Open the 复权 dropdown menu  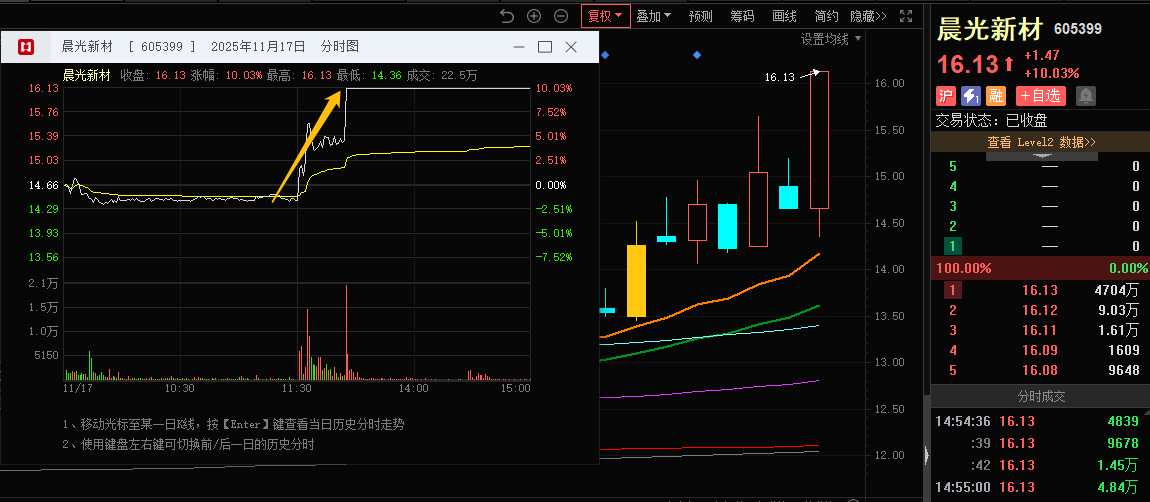(x=605, y=16)
